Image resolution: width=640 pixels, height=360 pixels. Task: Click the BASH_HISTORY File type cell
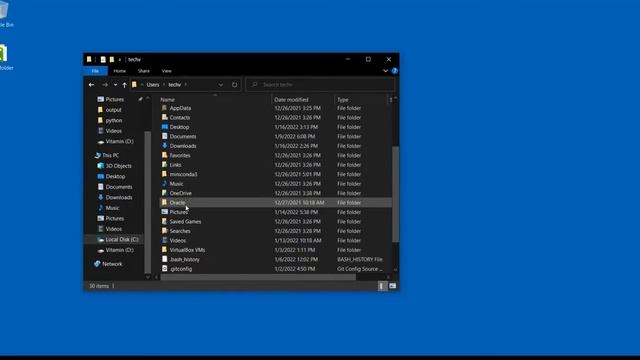(x=360, y=259)
